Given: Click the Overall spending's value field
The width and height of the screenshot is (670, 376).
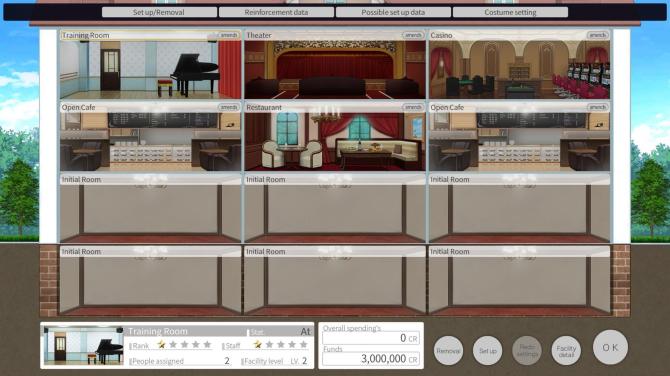Looking at the screenshot, I should pos(371,338).
